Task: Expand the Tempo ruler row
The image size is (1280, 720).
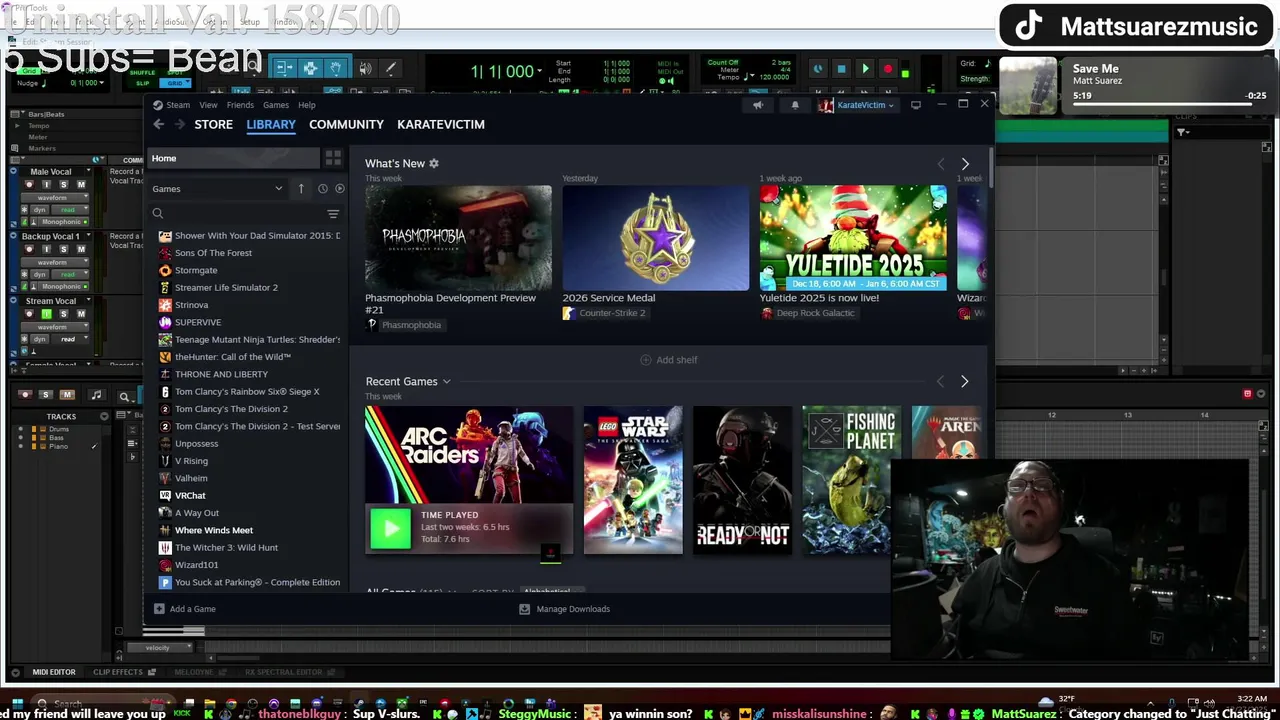Action: 18,126
